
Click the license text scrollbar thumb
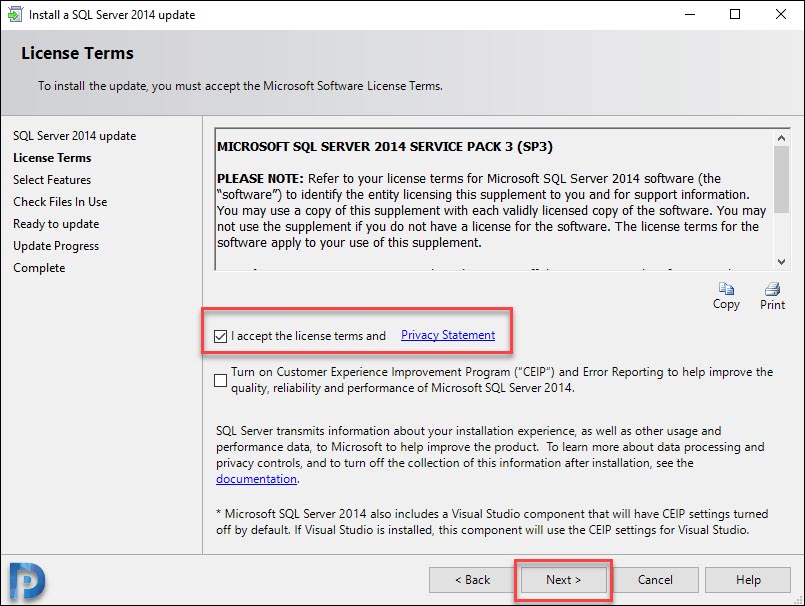click(781, 179)
